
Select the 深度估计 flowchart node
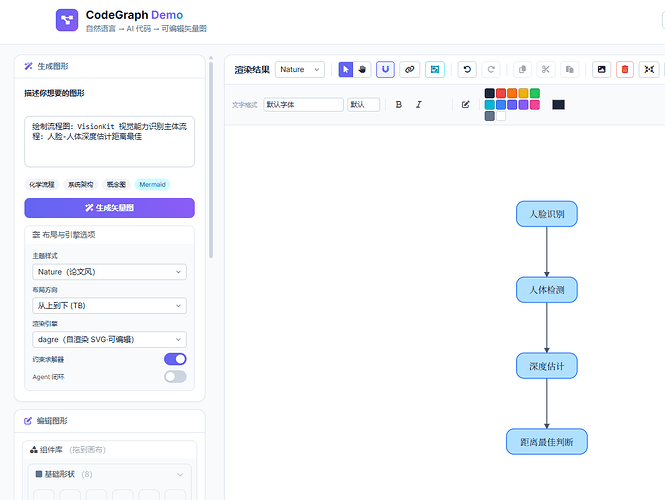547,366
